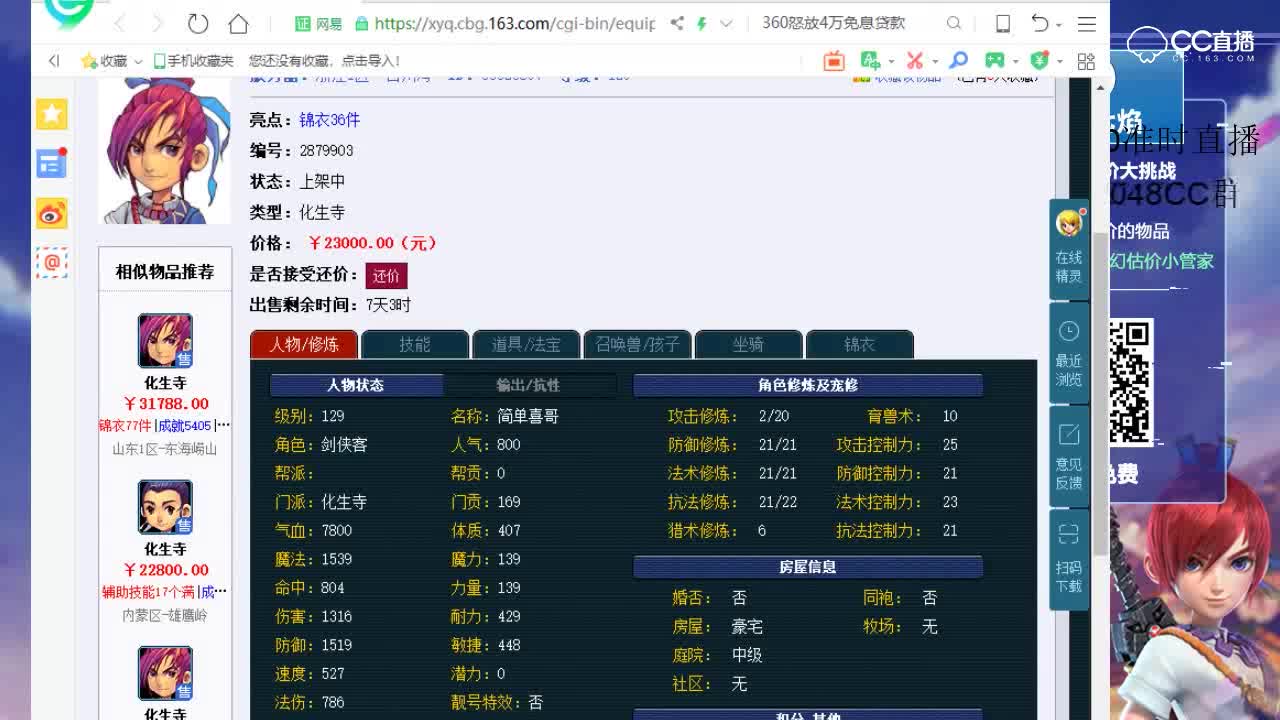Screen dimensions: 1280x720
Task: Click avatar of ¥31788.00 similar item
Action: (x=165, y=341)
